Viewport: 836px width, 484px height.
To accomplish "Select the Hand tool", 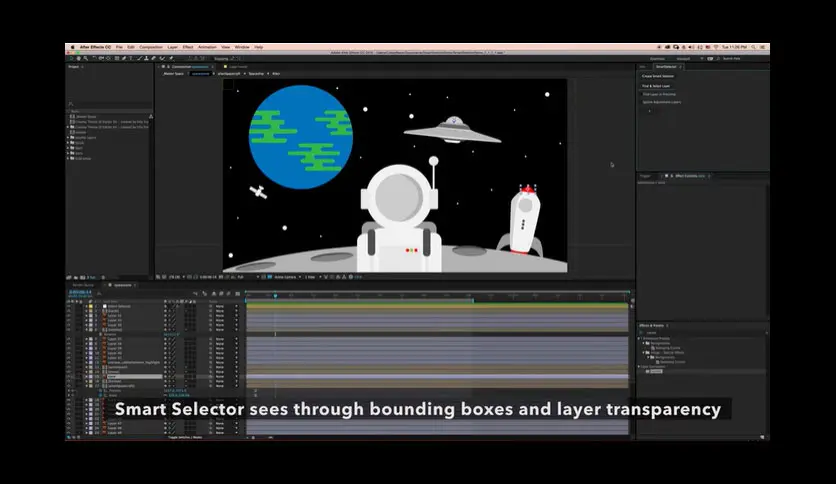I will (78, 59).
